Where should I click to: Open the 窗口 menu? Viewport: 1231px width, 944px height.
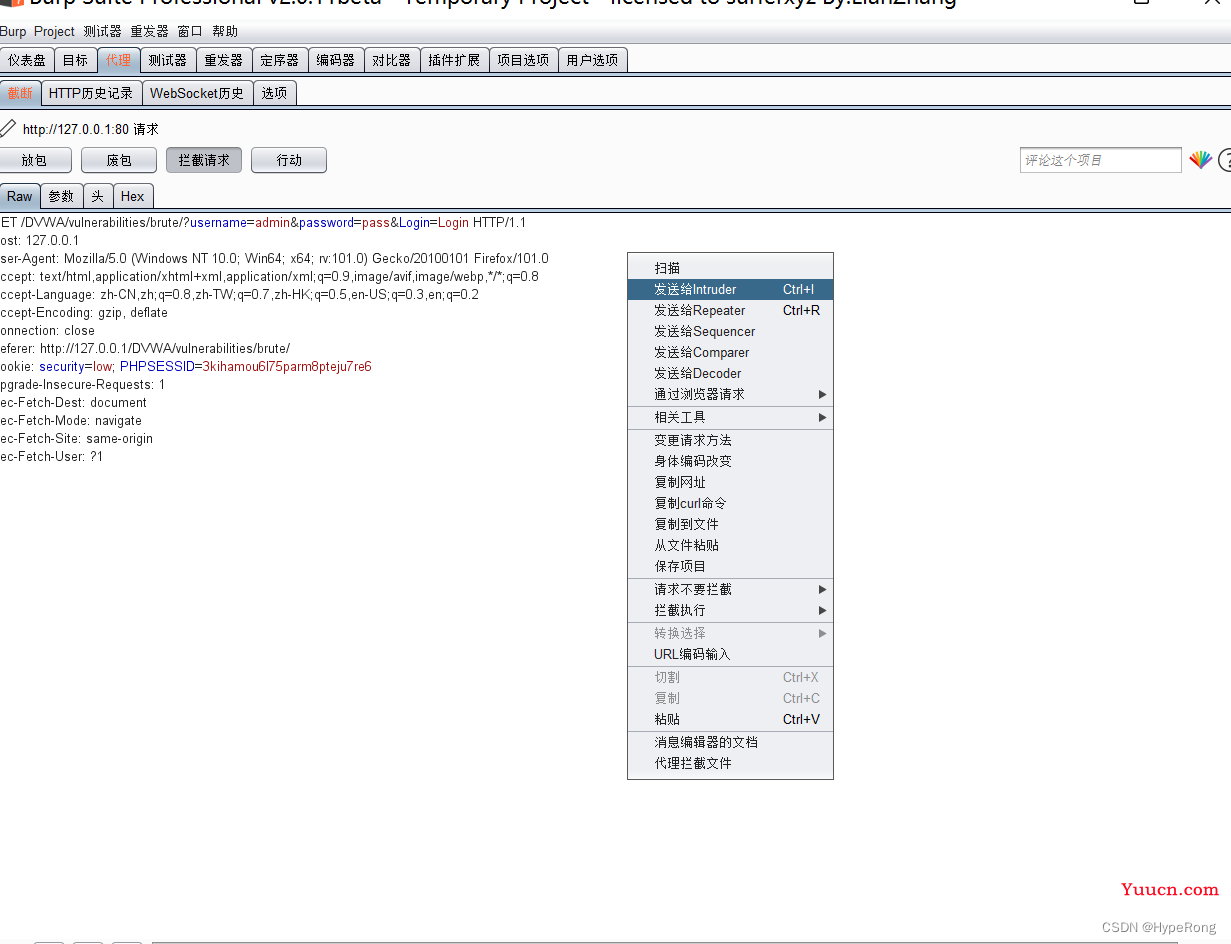point(190,31)
